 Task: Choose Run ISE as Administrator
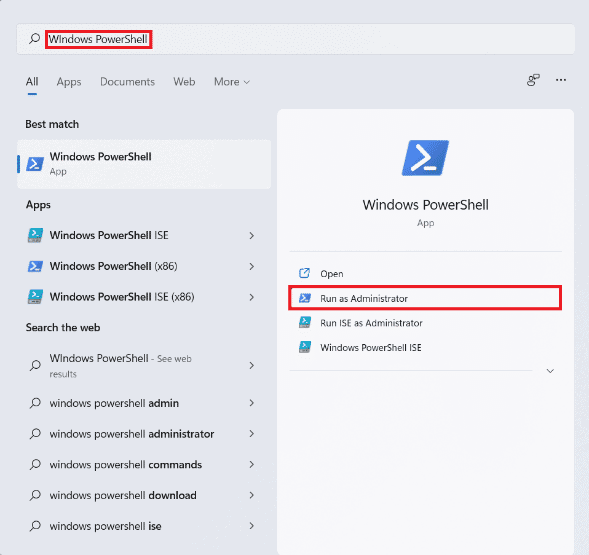point(371,323)
